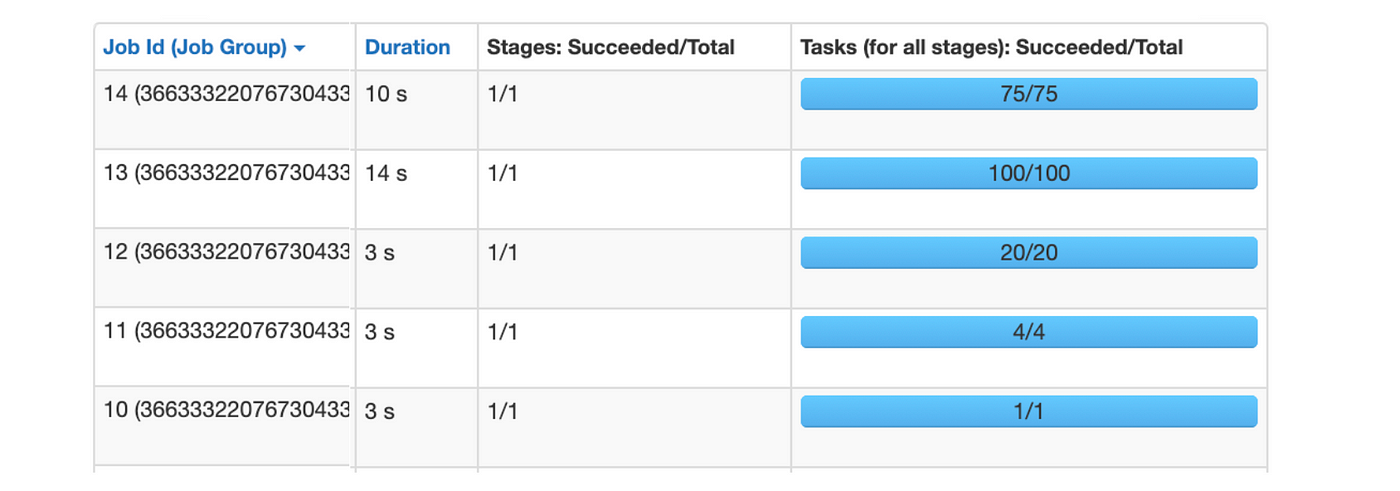Viewport: 1400px width, 491px height.
Task: Click the 14 s duration cell
Action: [386, 173]
